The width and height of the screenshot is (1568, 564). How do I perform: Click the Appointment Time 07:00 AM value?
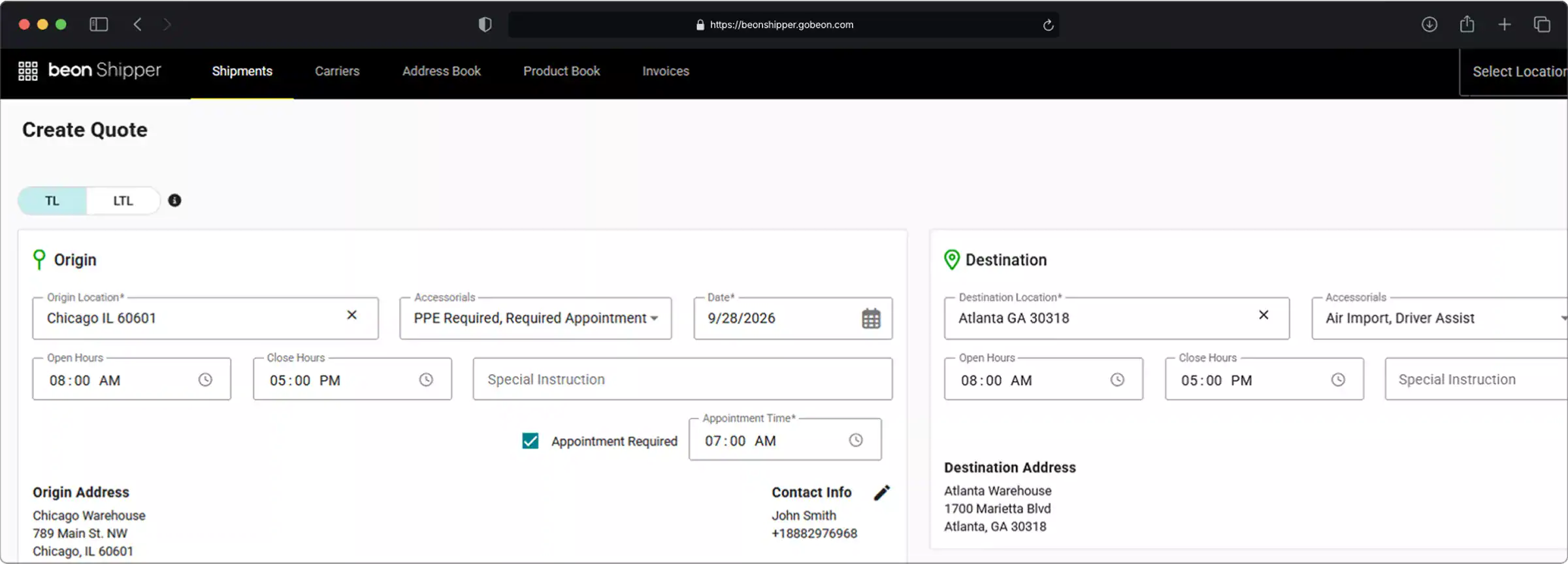tap(740, 441)
